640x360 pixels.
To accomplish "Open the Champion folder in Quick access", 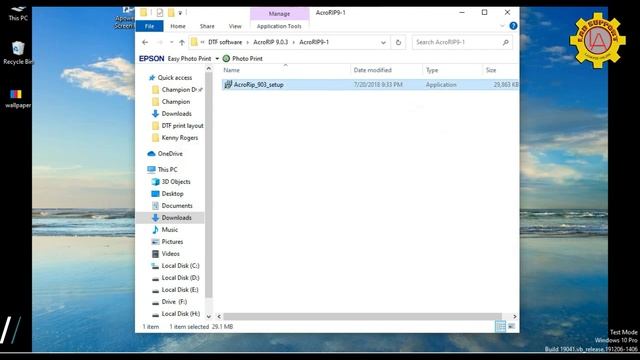I will [171, 102].
